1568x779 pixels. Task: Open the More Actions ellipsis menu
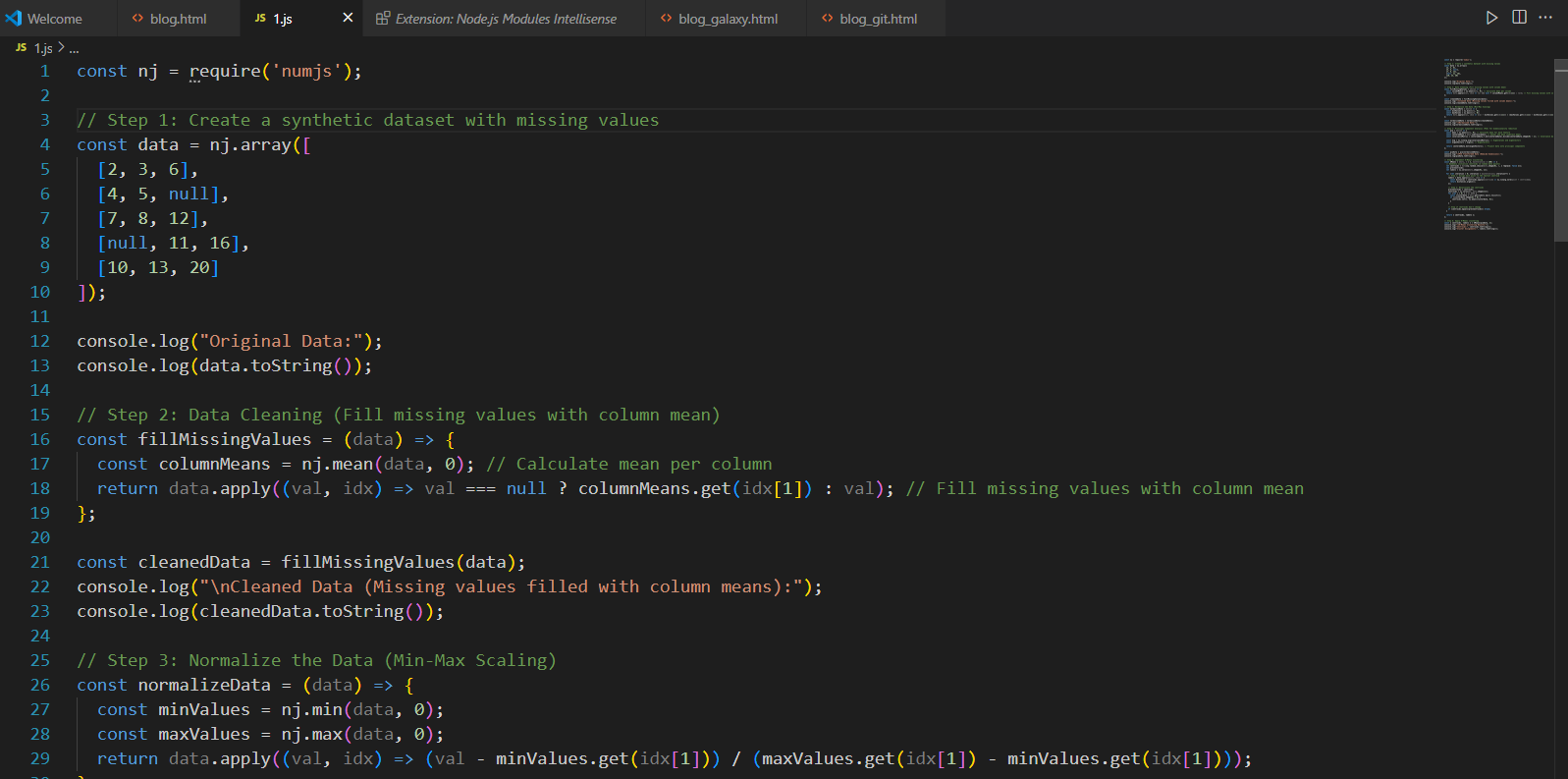[x=1545, y=18]
